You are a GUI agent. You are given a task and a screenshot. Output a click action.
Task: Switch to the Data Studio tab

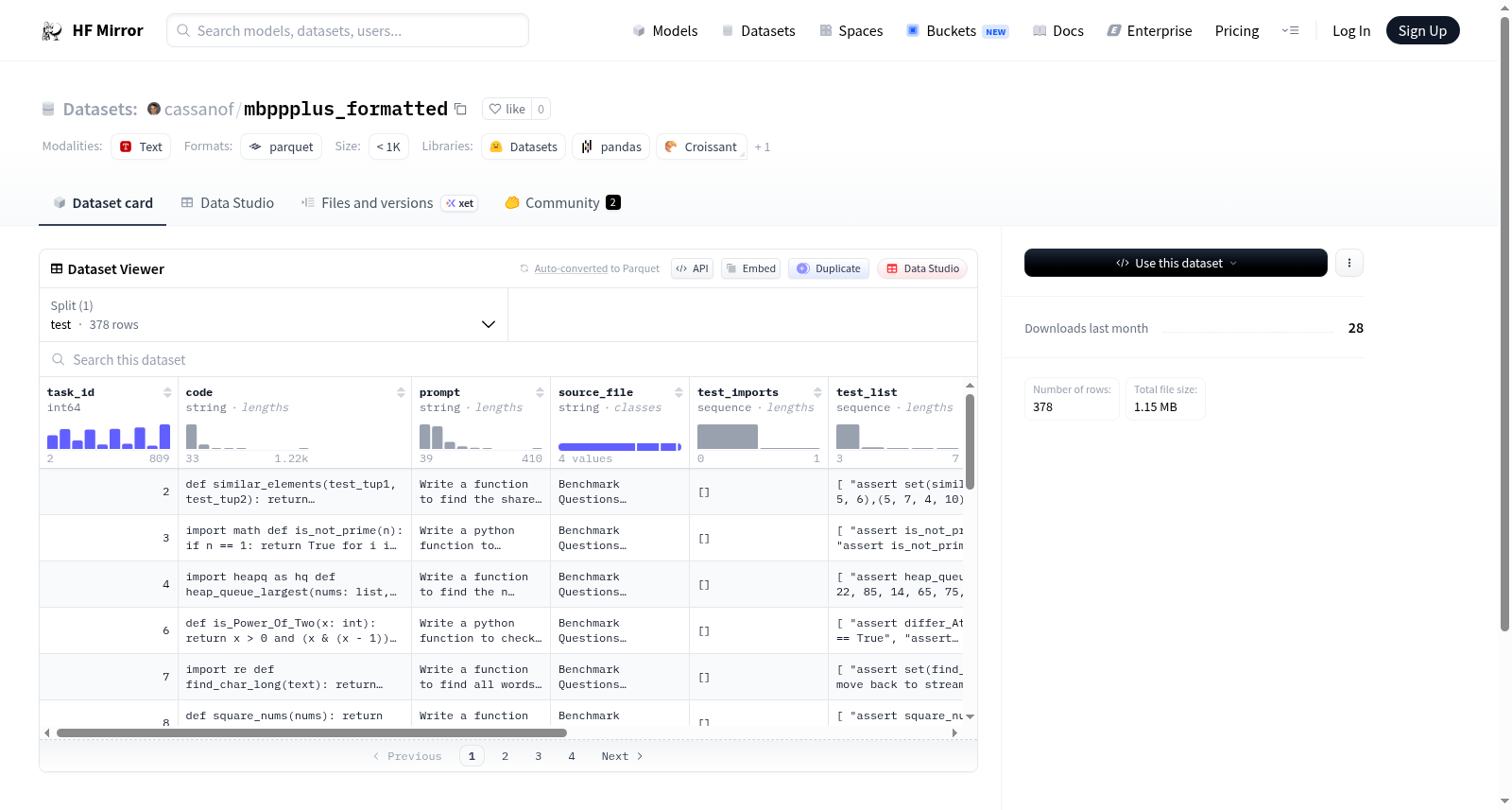228,203
